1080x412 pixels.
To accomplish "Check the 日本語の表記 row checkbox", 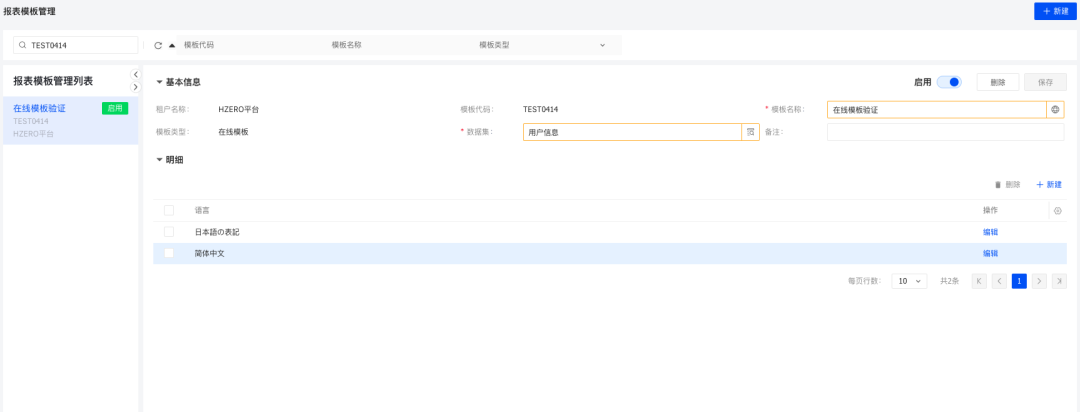I will click(x=169, y=232).
